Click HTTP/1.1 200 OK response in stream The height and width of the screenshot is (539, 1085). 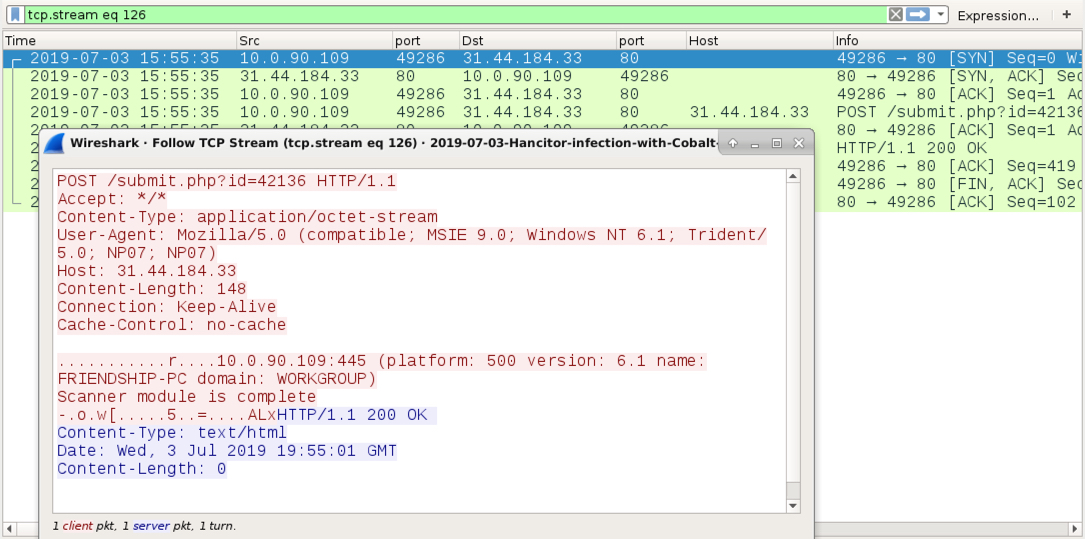point(352,415)
